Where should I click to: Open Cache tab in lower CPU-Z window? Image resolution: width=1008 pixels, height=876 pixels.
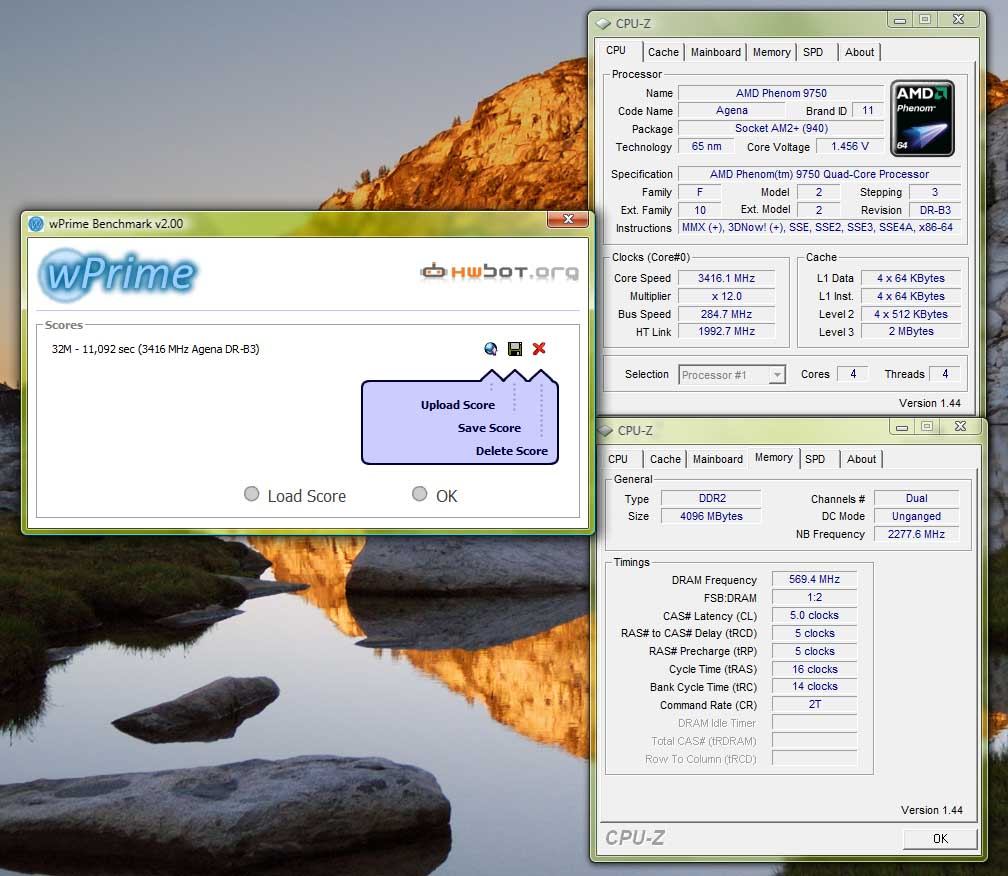click(665, 459)
